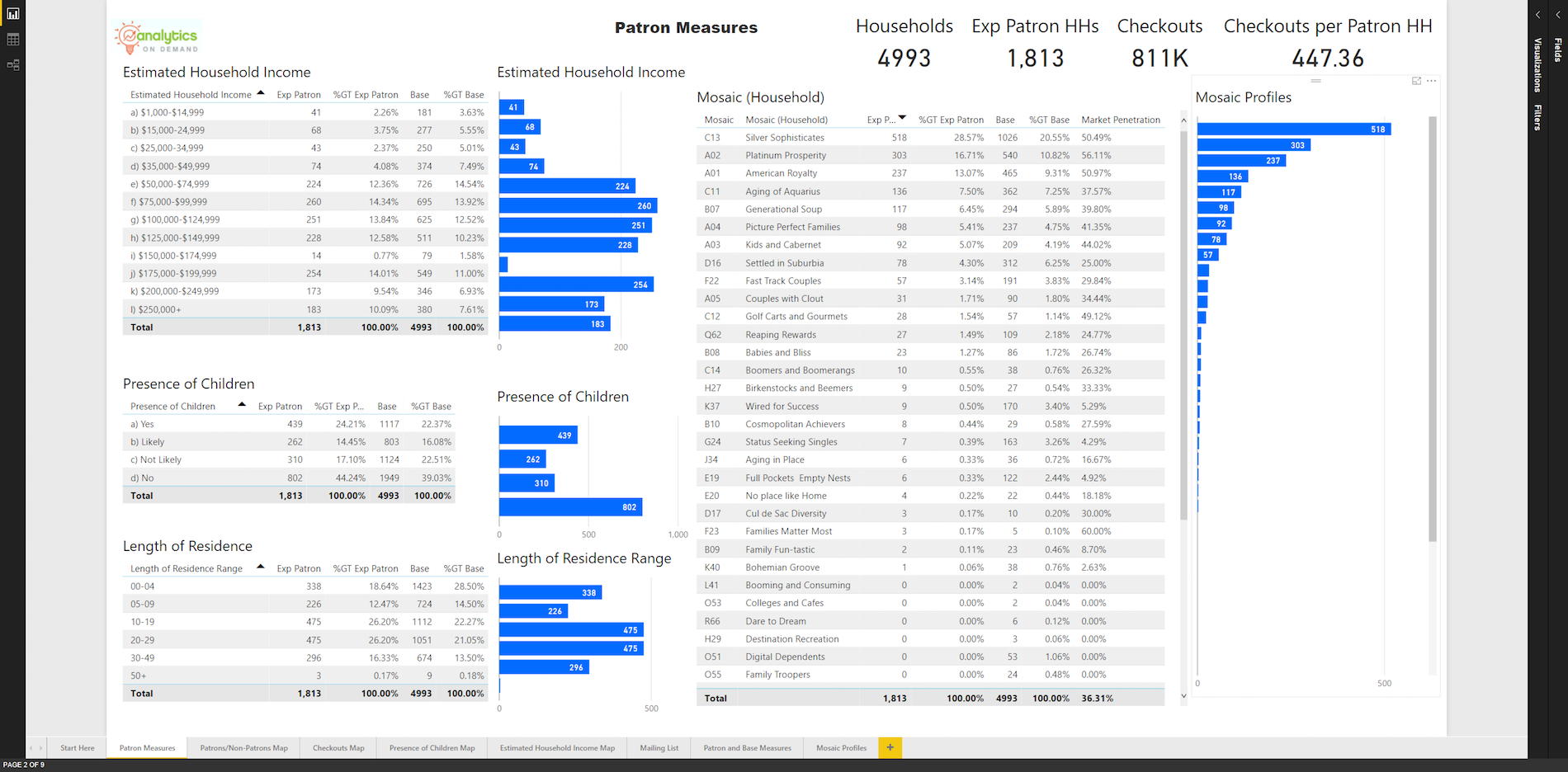The height and width of the screenshot is (772, 1568).
Task: Select the 439 bar in Presence of Children
Action: coord(538,435)
